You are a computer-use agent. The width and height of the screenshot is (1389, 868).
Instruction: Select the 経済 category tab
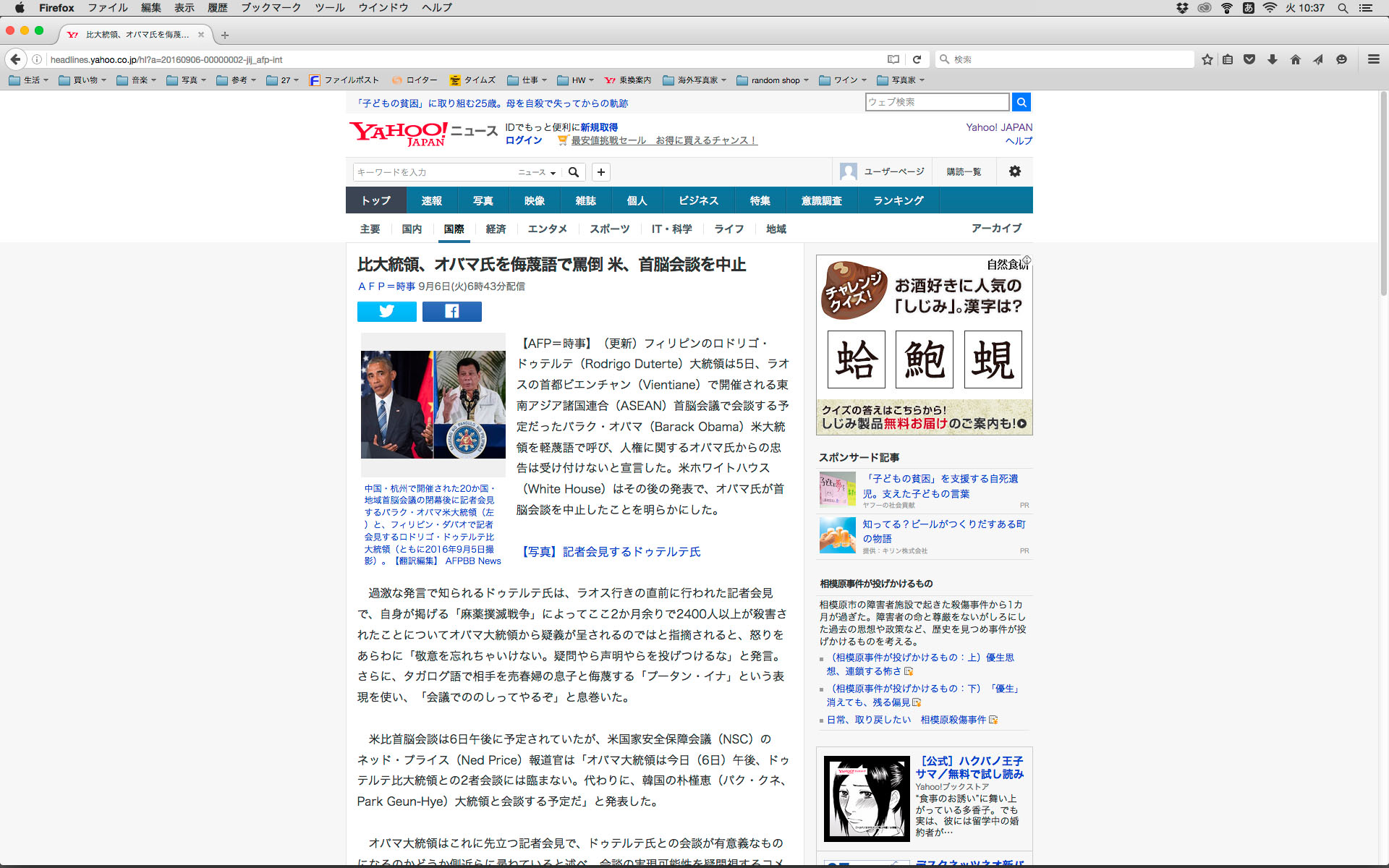click(496, 229)
